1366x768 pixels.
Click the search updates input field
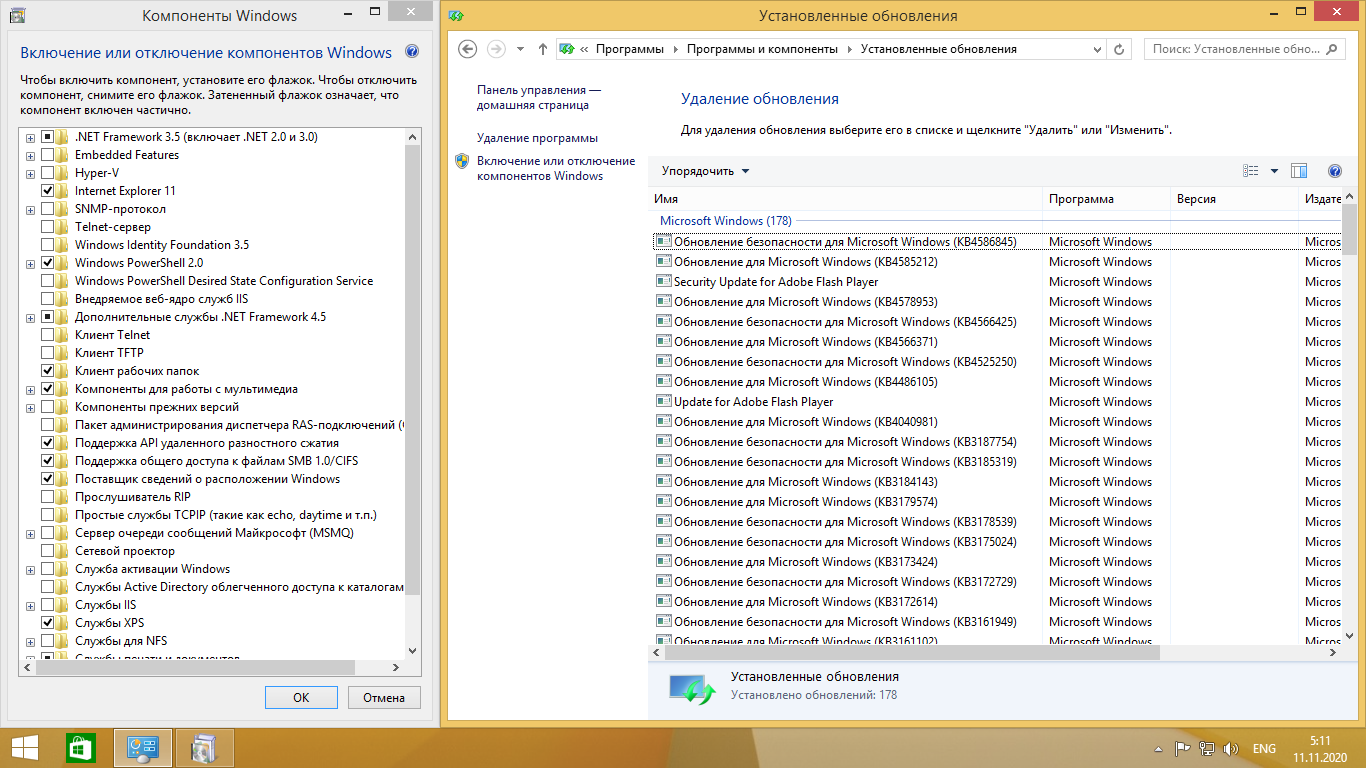pos(1235,48)
